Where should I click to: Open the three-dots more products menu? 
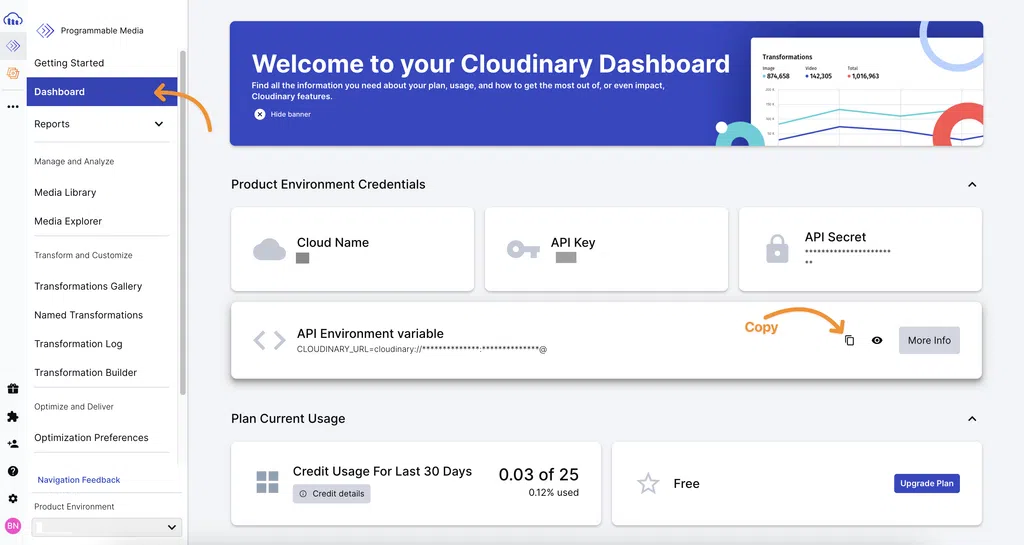click(12, 106)
